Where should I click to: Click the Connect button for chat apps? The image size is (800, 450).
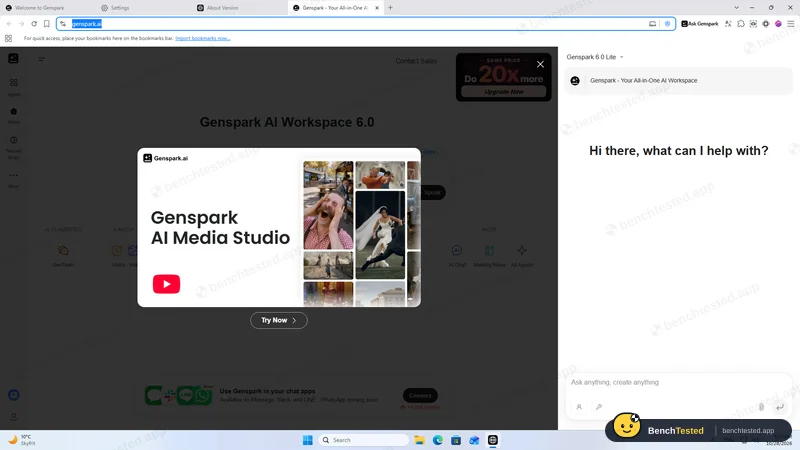tap(420, 395)
